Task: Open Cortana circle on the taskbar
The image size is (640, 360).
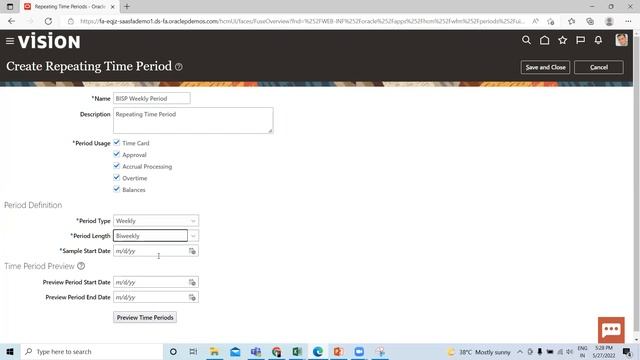Action: pyautogui.click(x=173, y=351)
